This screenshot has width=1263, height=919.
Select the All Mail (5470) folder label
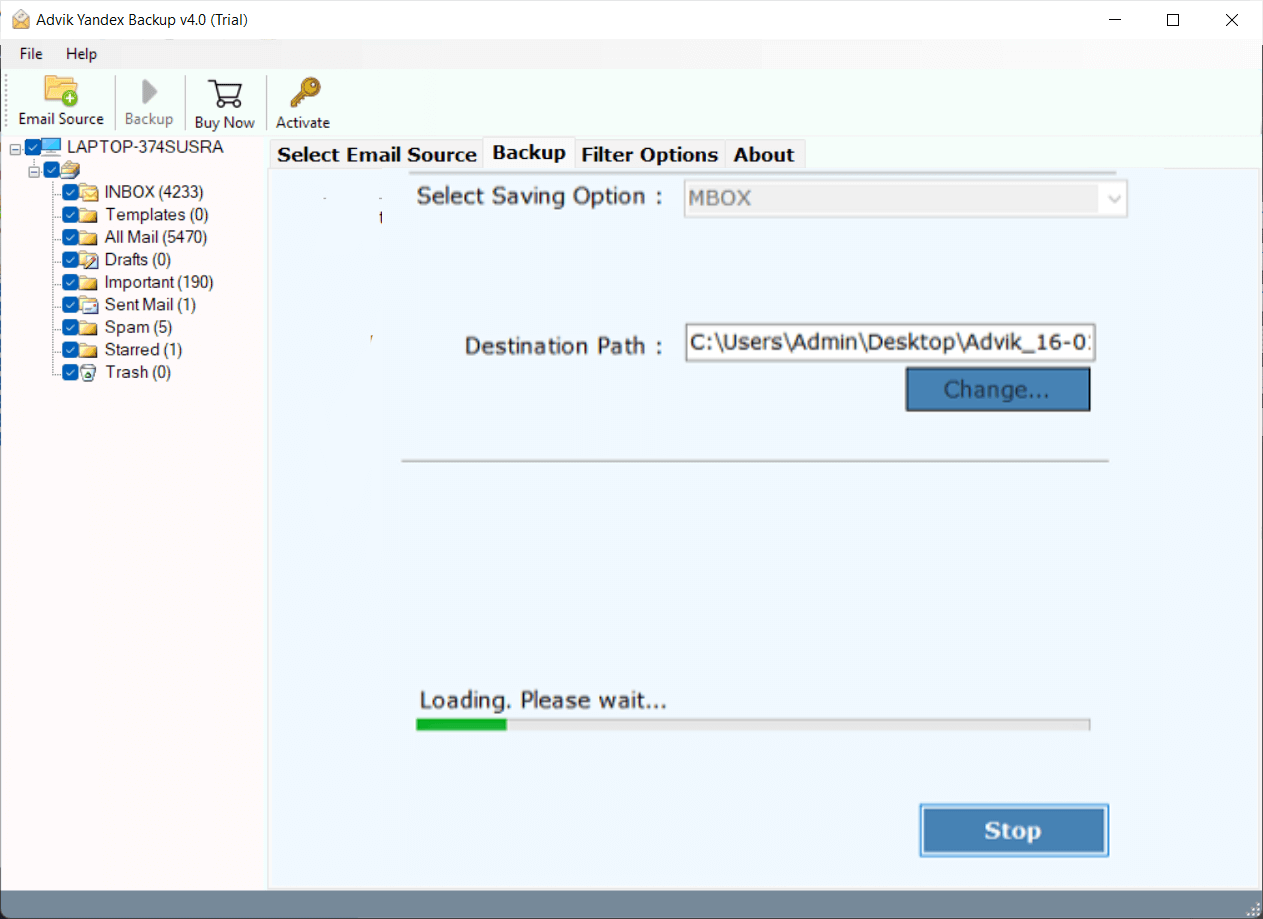156,237
